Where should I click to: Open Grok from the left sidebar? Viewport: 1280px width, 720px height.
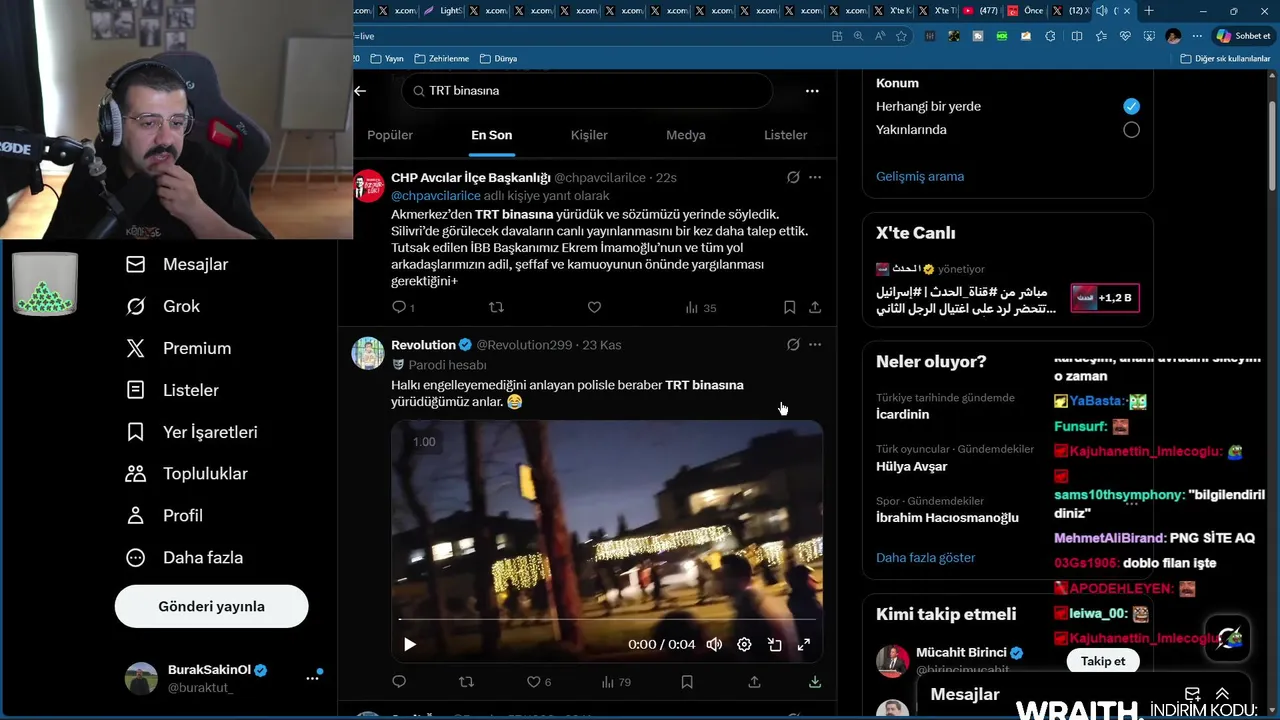pos(162,306)
